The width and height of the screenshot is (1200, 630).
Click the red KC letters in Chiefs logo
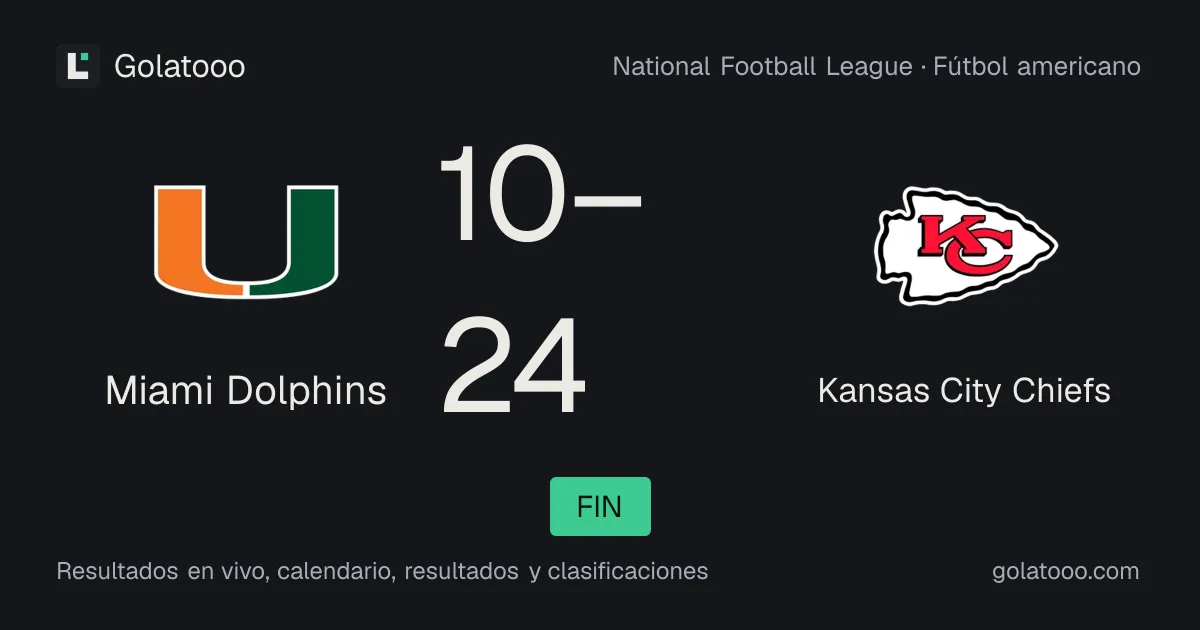(x=965, y=246)
